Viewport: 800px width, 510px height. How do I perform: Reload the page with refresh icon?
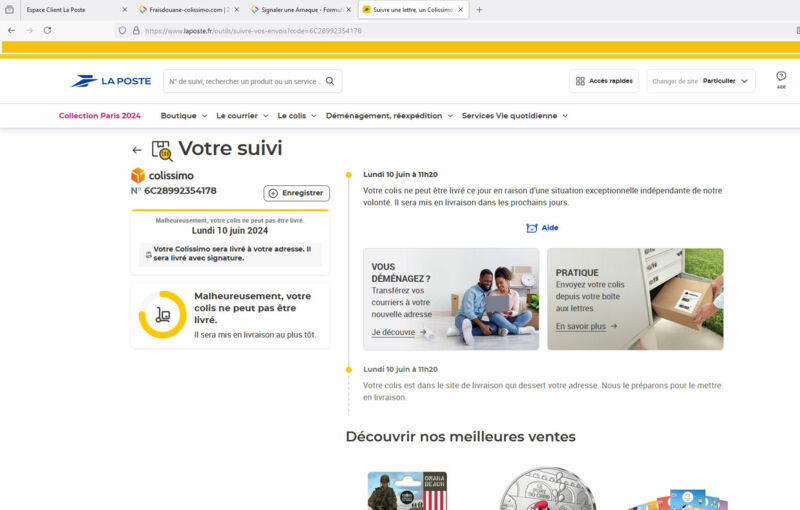47,31
